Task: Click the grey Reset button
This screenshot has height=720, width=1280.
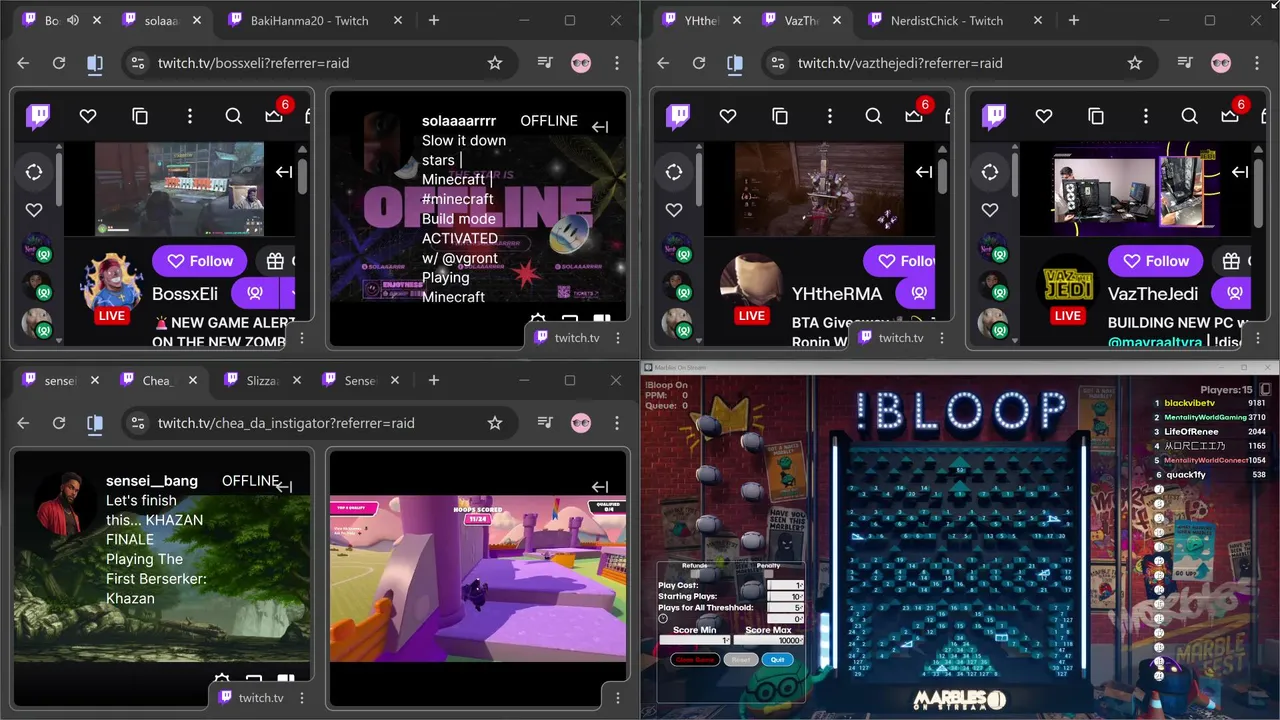Action: [741, 660]
